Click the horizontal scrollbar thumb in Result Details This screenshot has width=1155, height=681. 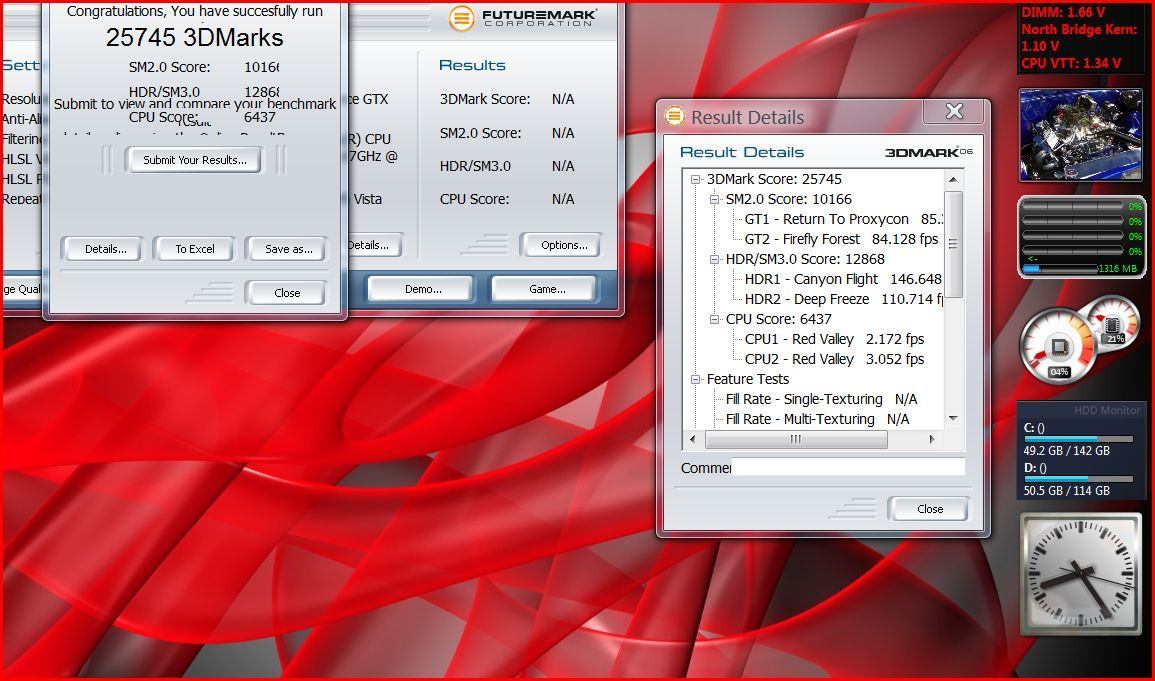(796, 440)
